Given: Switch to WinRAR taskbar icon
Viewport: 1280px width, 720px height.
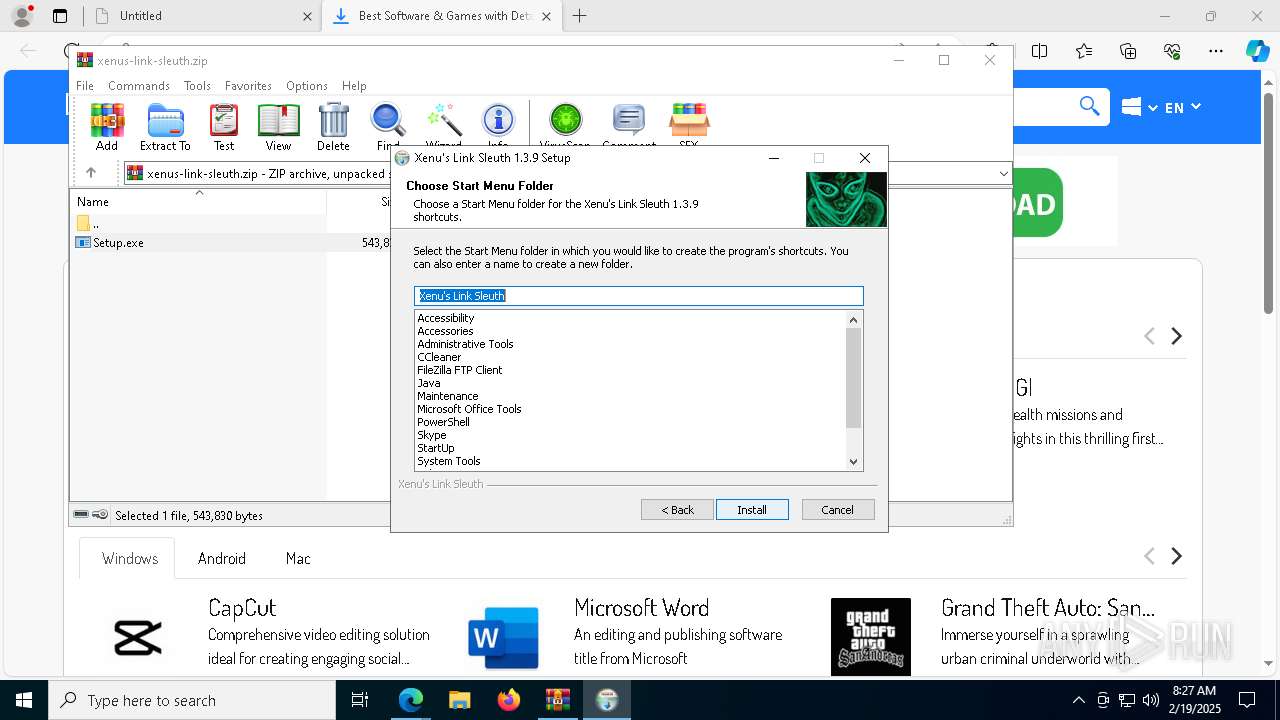Looking at the screenshot, I should [x=558, y=700].
